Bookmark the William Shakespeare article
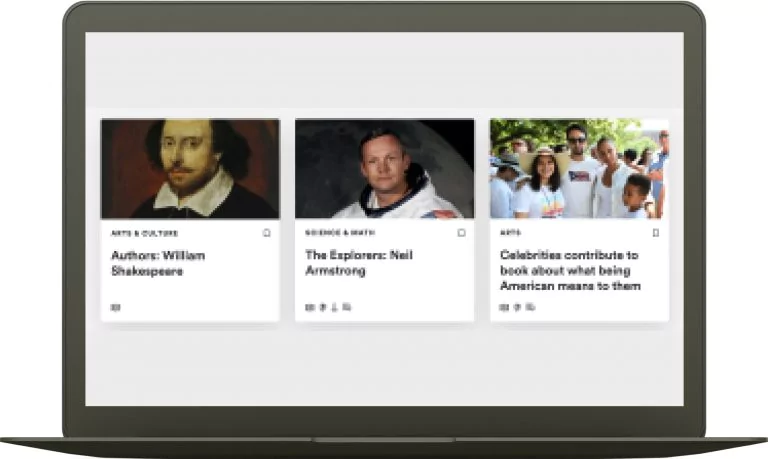The width and height of the screenshot is (768, 459). tap(266, 233)
